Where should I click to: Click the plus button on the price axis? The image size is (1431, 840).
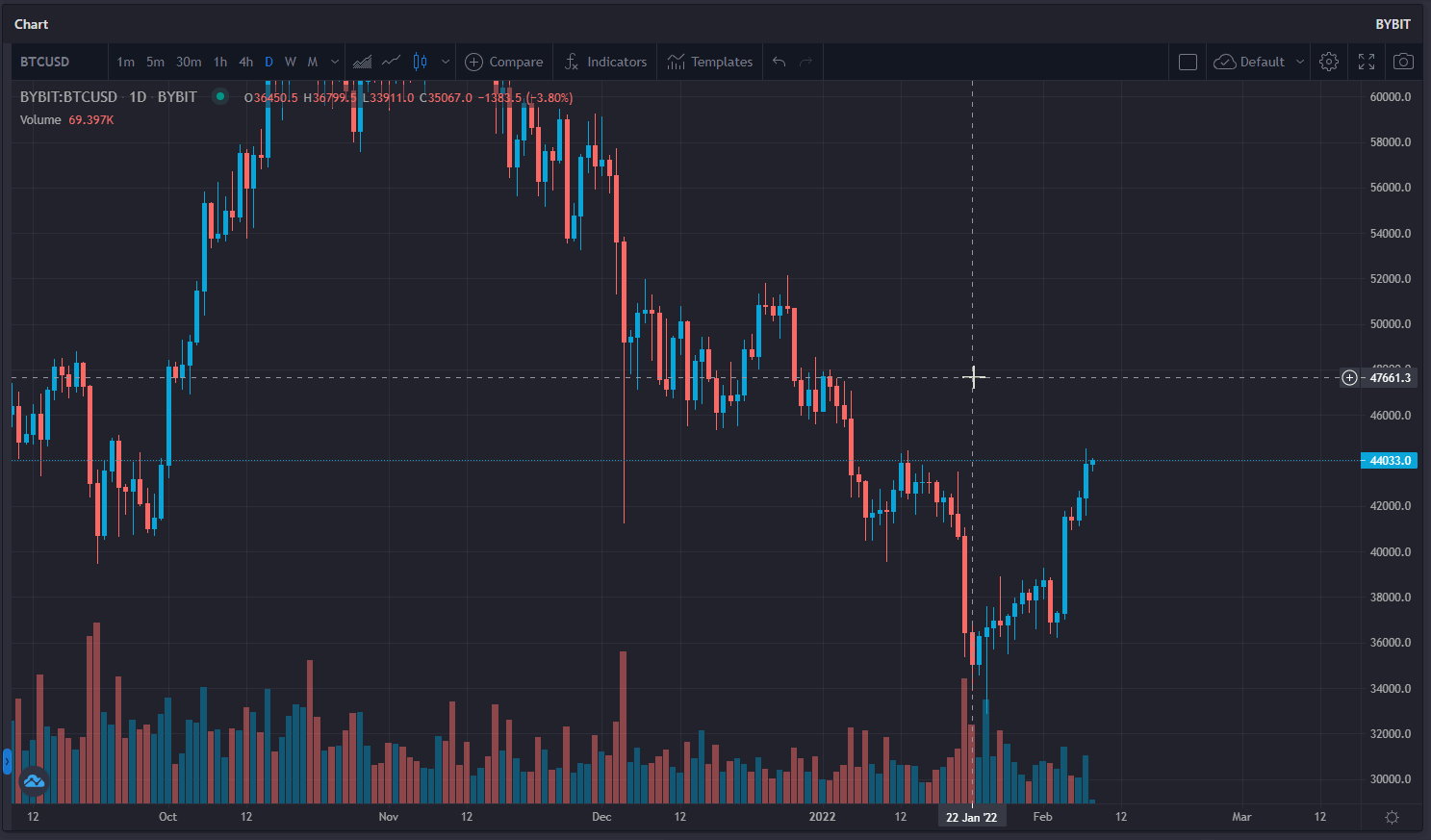pos(1349,377)
